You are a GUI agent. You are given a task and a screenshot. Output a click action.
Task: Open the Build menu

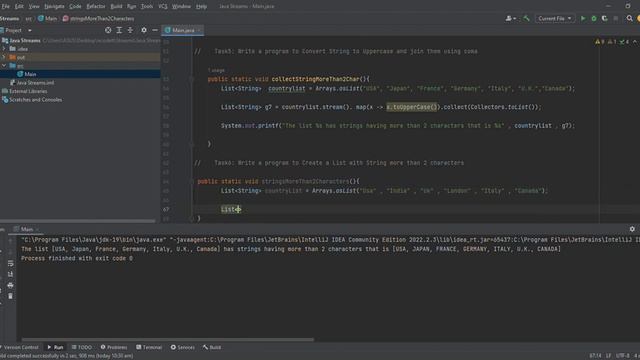pyautogui.click(x=116, y=7)
